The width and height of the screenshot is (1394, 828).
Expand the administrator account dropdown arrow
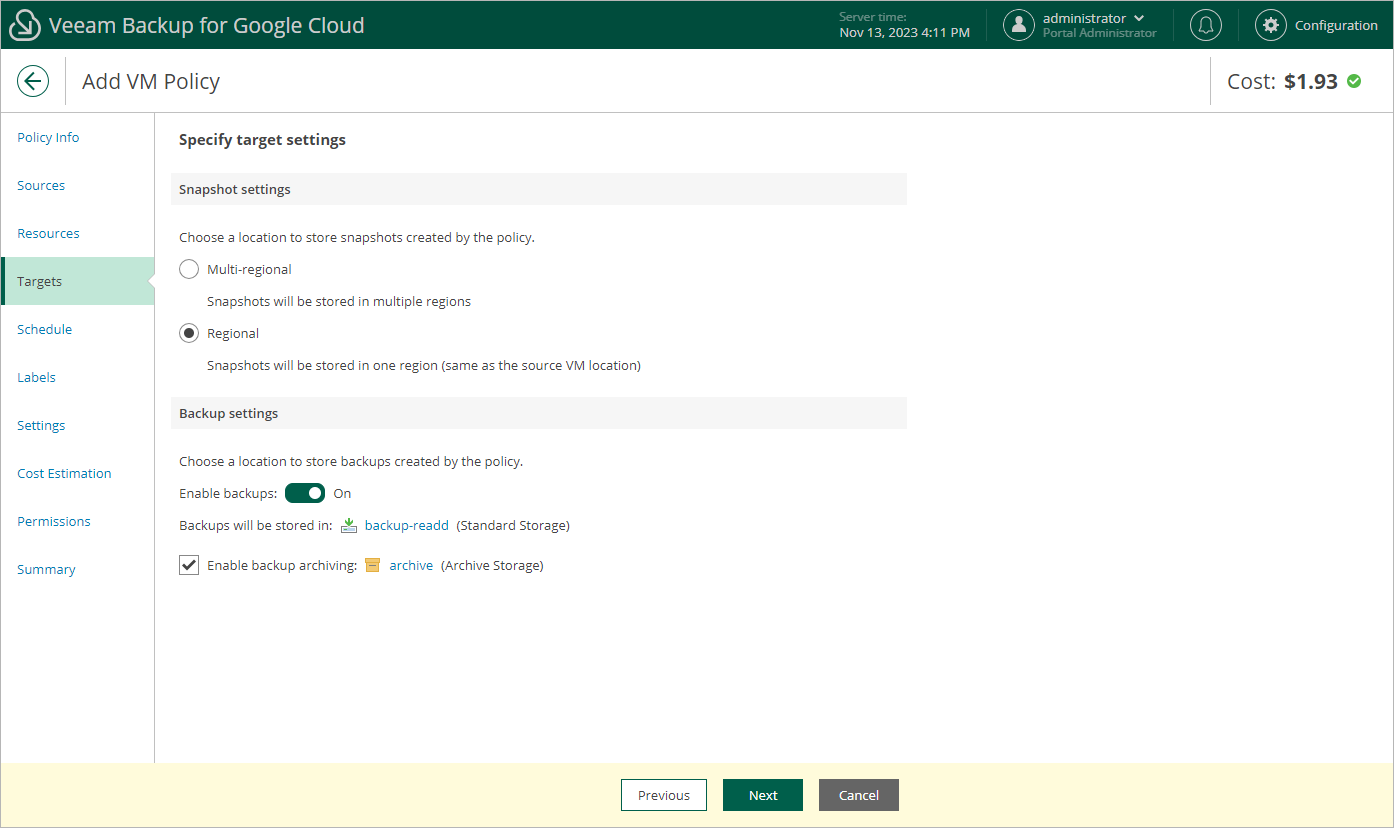pyautogui.click(x=1139, y=18)
